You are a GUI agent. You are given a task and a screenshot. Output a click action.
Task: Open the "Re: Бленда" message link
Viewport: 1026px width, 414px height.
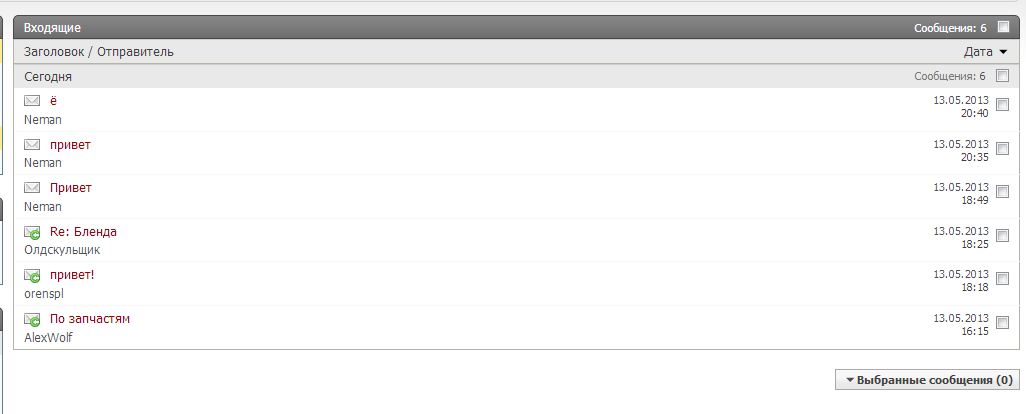click(x=83, y=232)
